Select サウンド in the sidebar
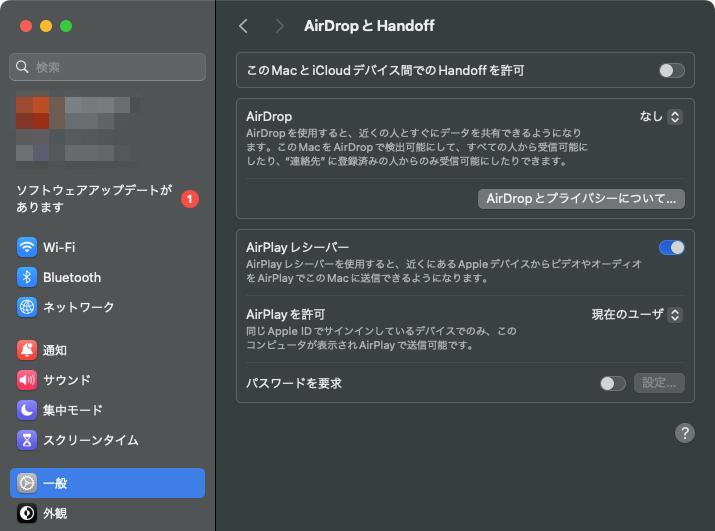This screenshot has height=531, width=715. click(107, 380)
